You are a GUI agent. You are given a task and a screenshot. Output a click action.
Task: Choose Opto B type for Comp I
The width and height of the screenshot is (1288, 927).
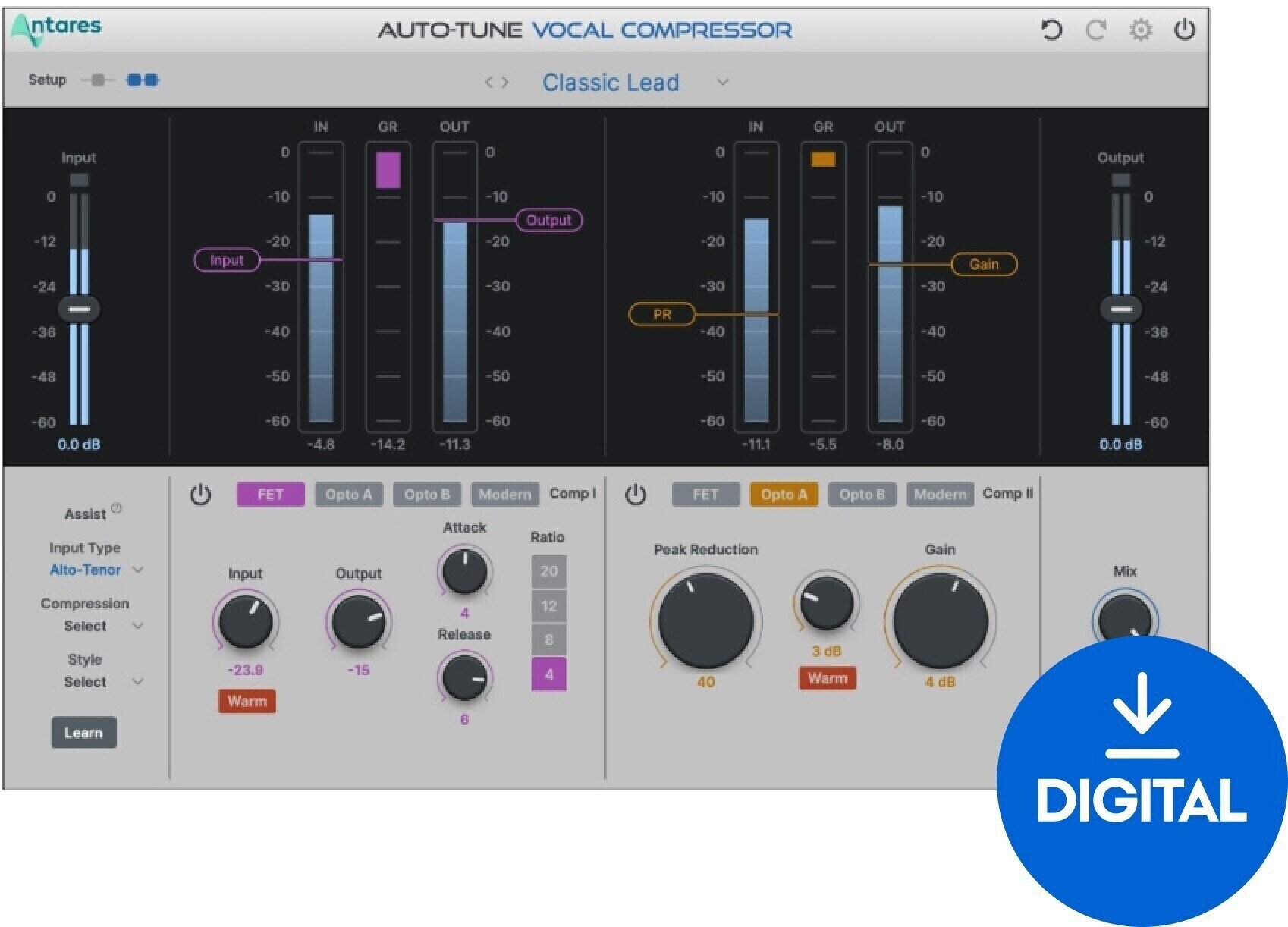pos(427,495)
